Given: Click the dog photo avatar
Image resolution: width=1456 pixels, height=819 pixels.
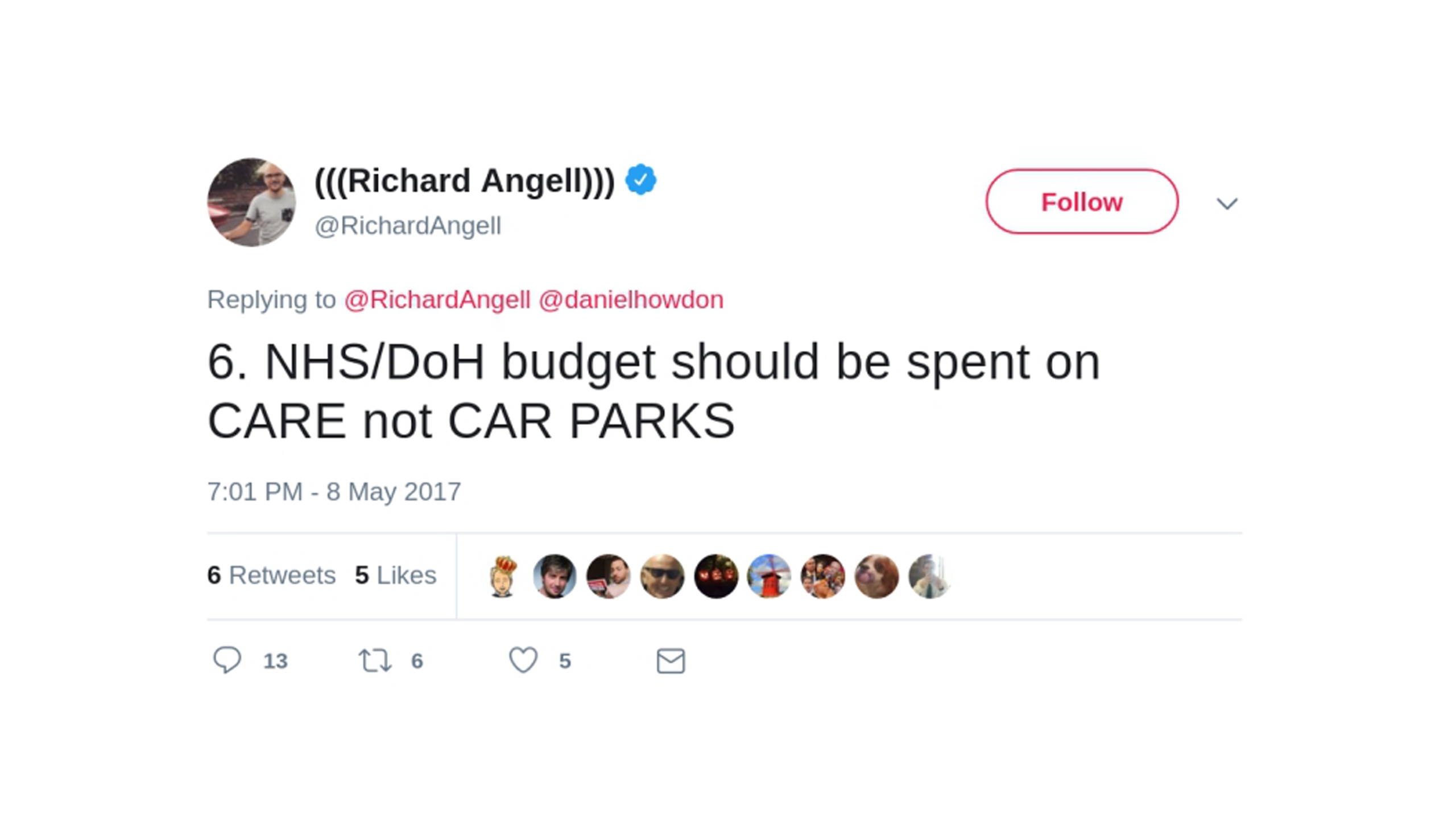Looking at the screenshot, I should (876, 576).
